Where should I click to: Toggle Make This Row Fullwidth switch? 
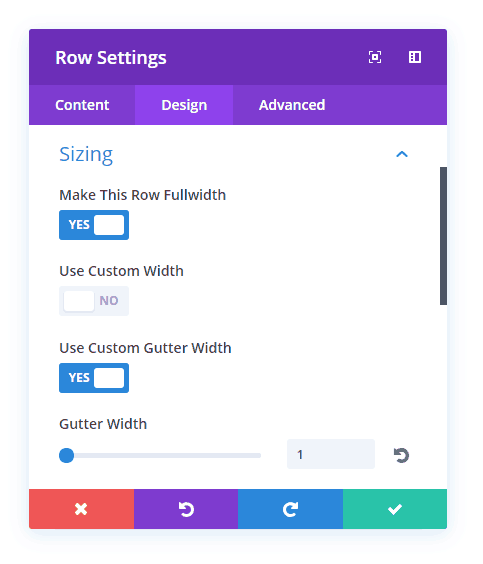click(94, 225)
